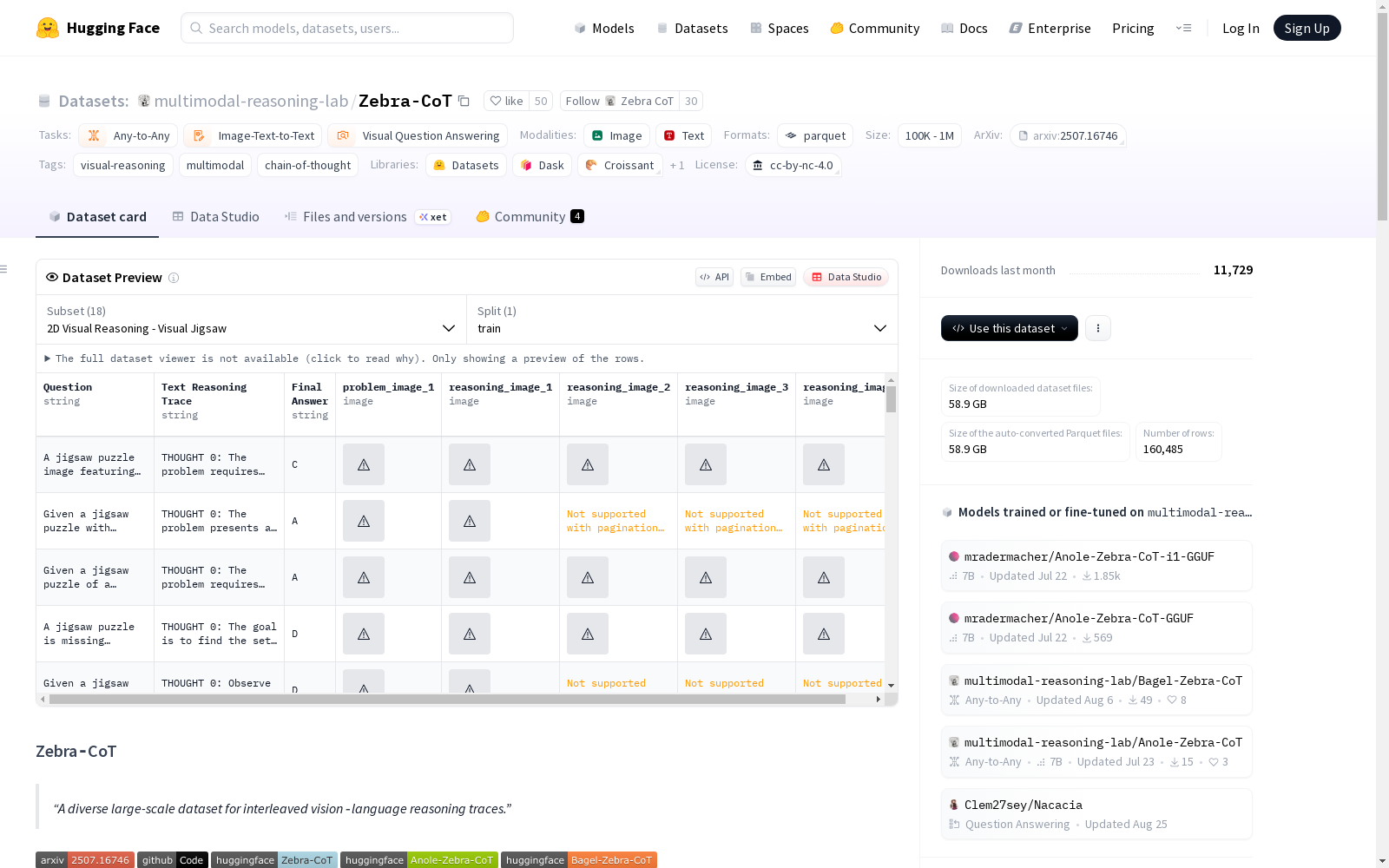Screen dimensions: 1389x868
Task: Select the 100K - 1M size tag
Action: tap(930, 135)
